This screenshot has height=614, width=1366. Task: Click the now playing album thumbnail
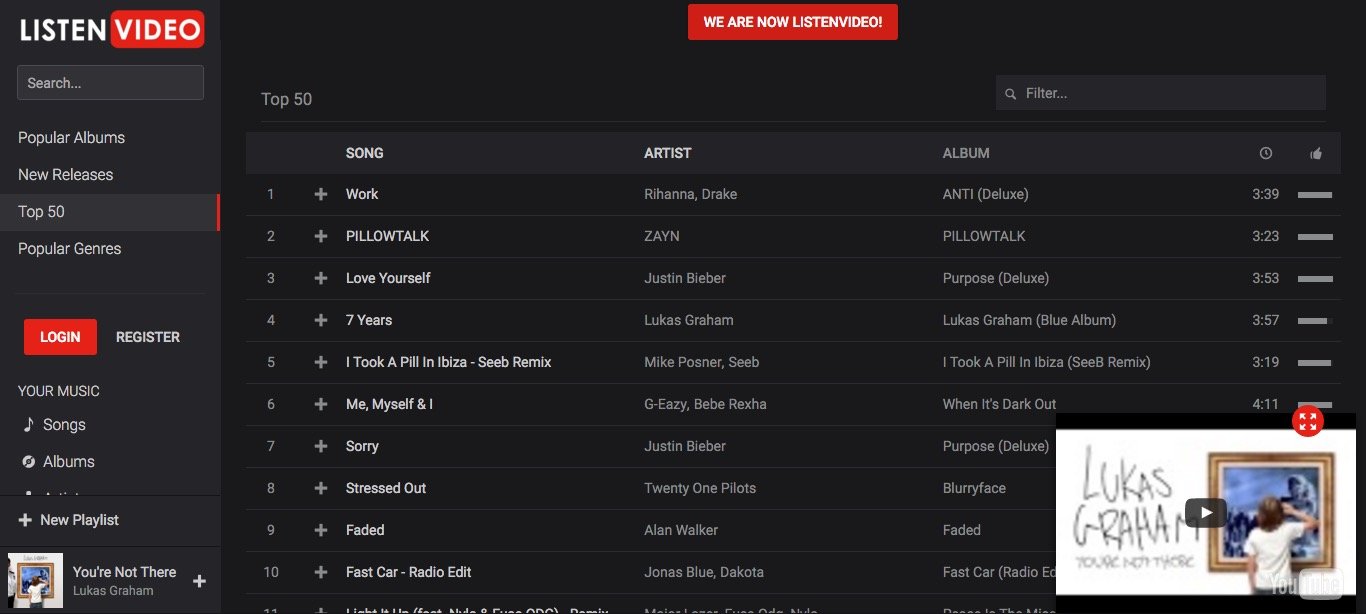(36, 581)
